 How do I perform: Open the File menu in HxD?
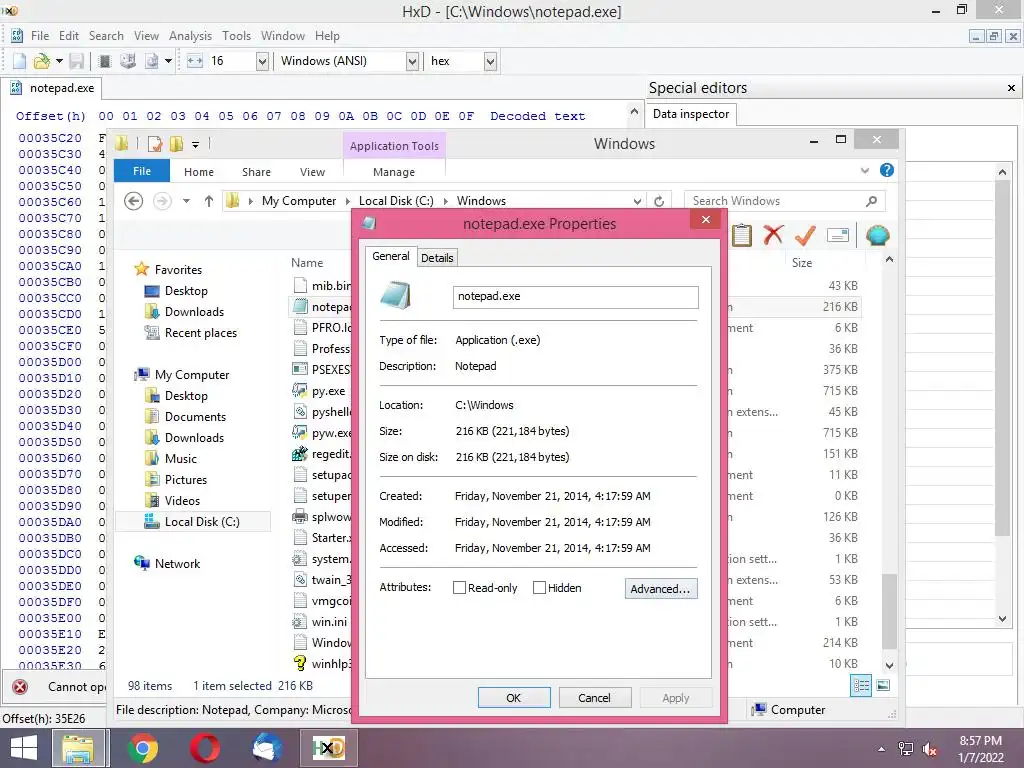pos(40,36)
